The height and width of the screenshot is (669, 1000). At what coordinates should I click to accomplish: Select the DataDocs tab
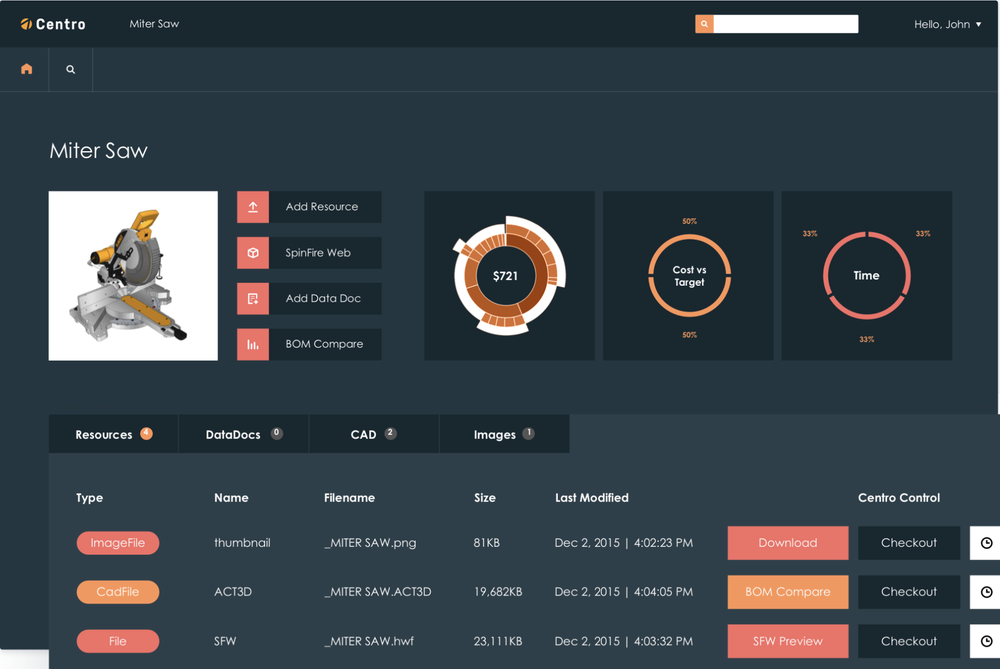[x=243, y=434]
